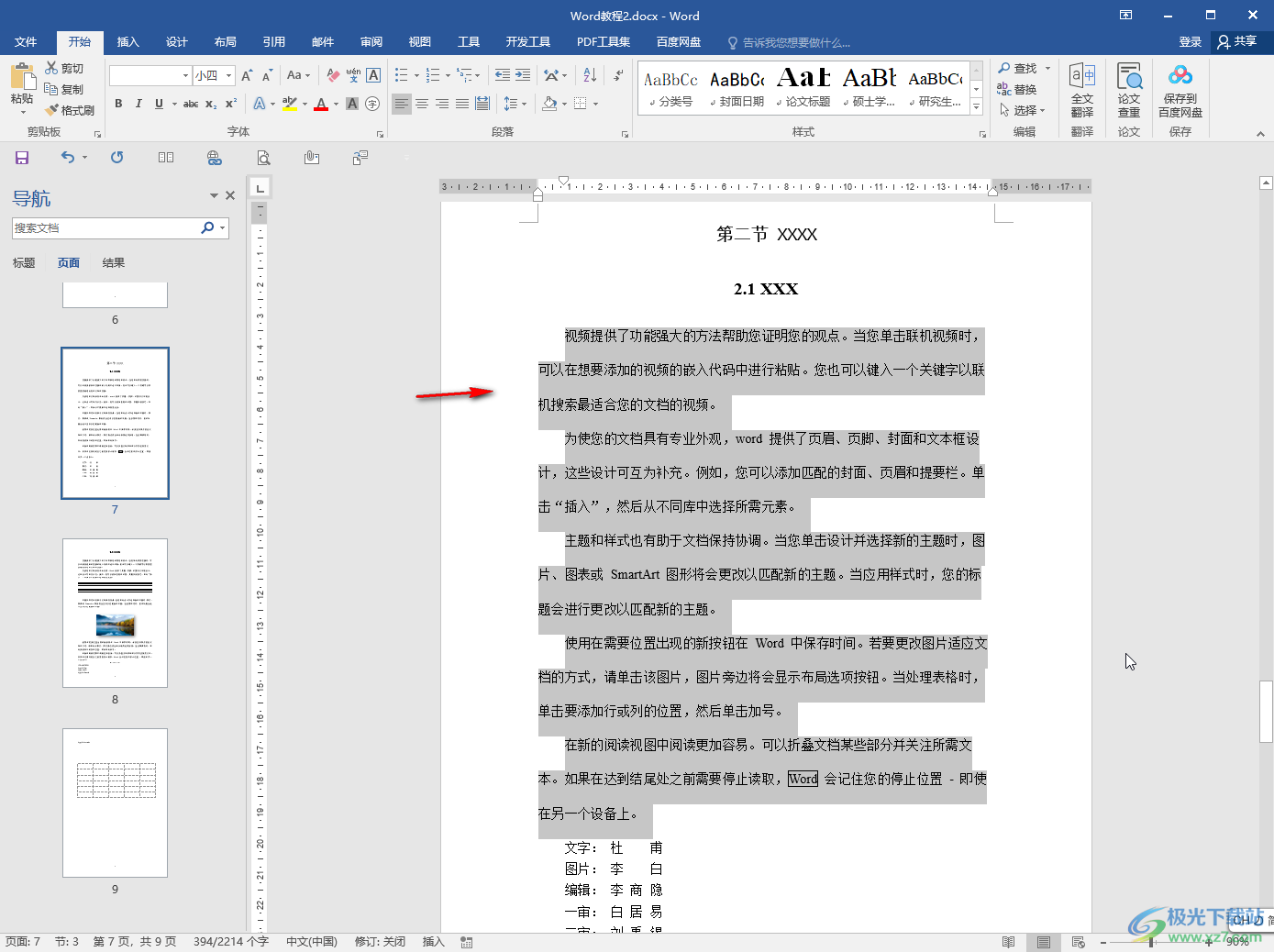The width and height of the screenshot is (1274, 952).
Task: Open the 文件 menu
Action: (x=26, y=42)
